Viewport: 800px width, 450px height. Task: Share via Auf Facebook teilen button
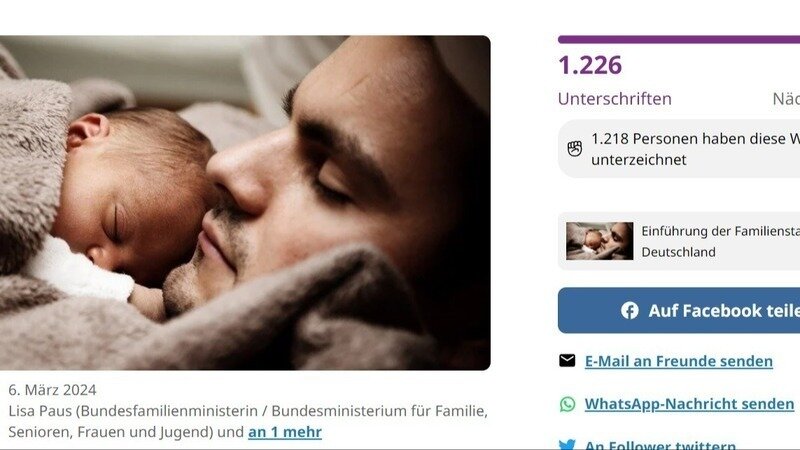679,310
